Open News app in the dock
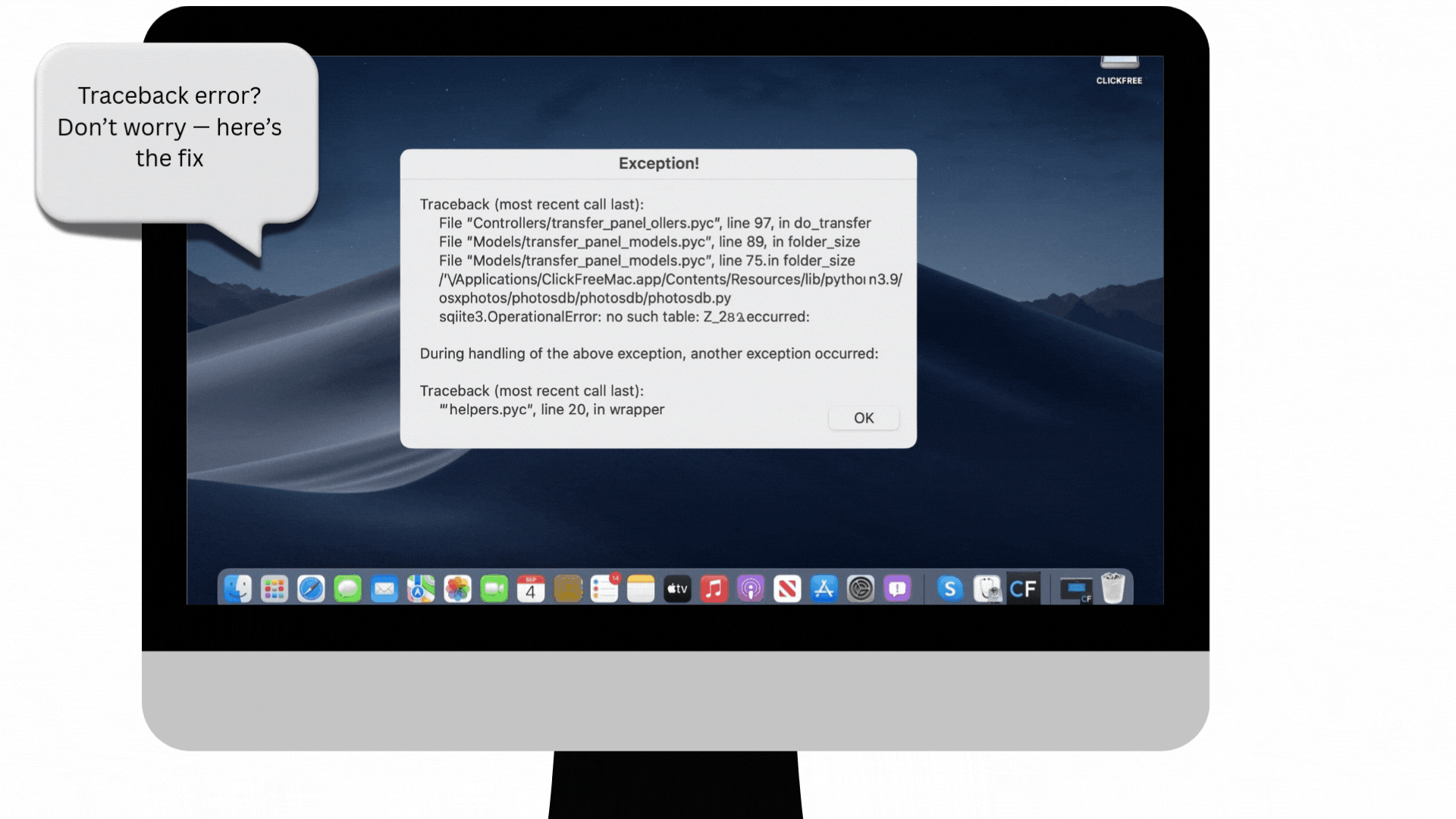This screenshot has height=819, width=1456. (787, 588)
